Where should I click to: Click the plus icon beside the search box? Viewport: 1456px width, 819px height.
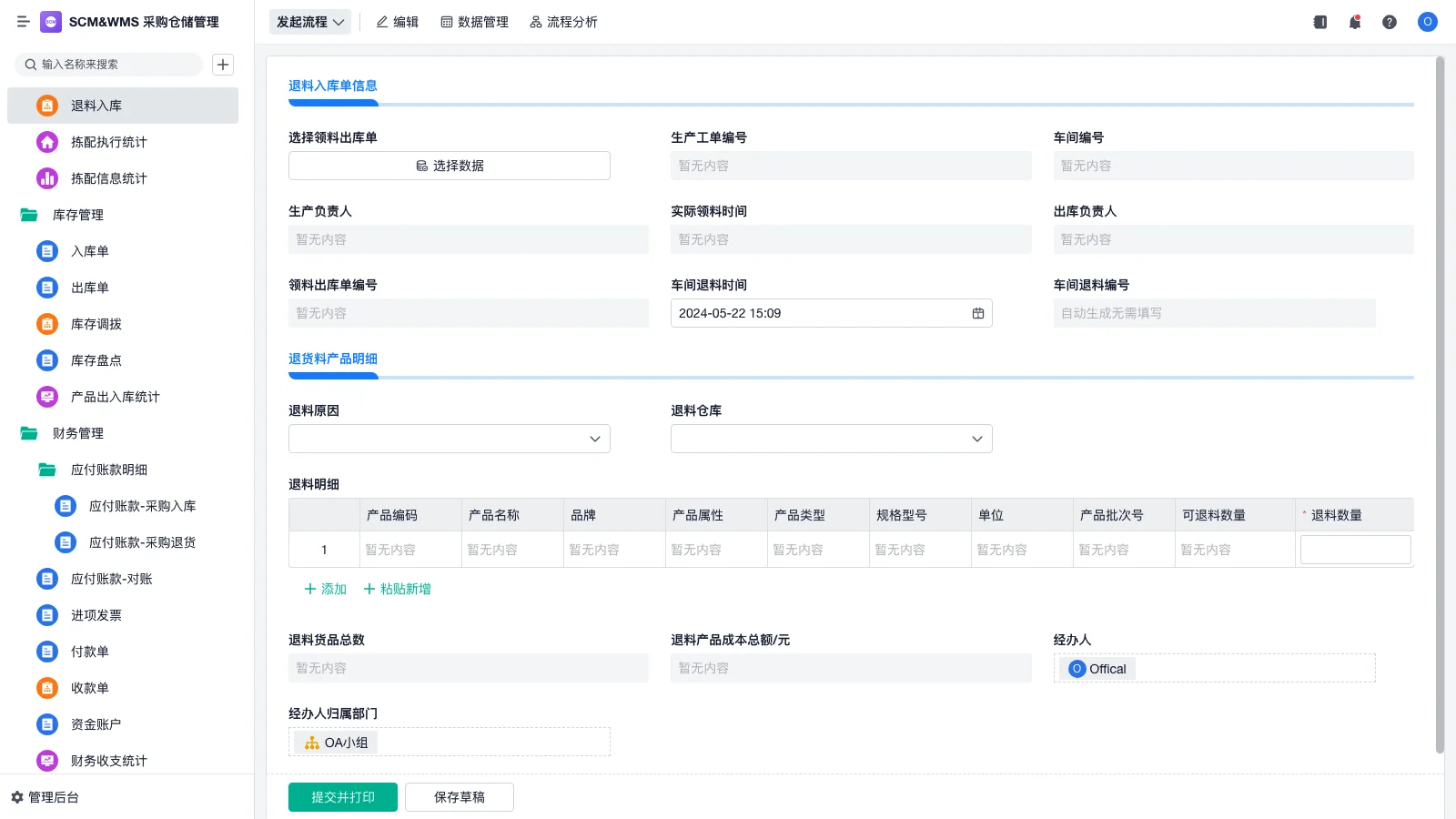click(x=223, y=65)
